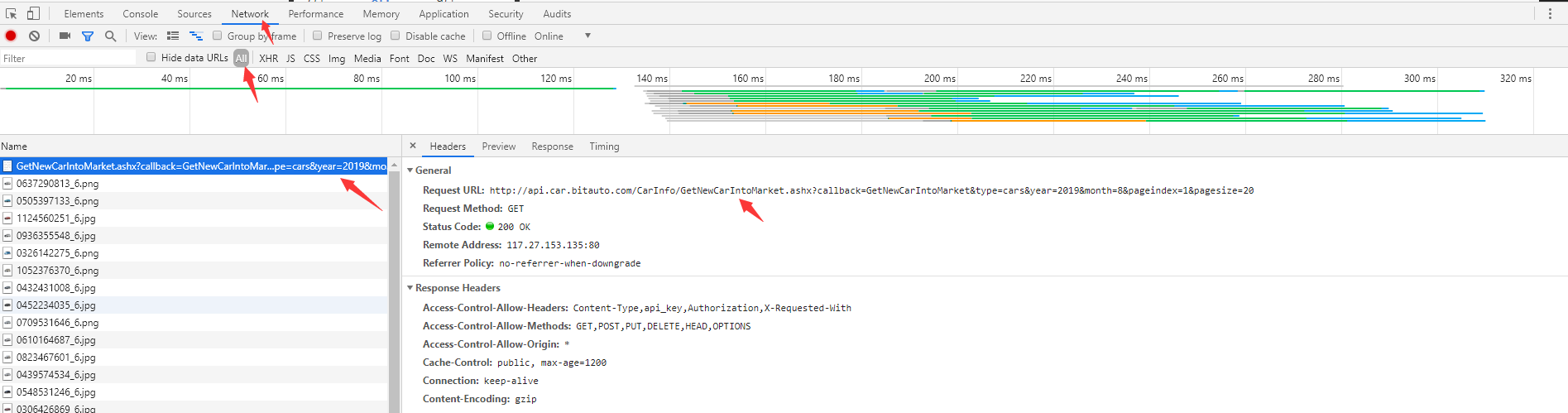Open network search magnifier
1568x413 pixels.
point(110,36)
